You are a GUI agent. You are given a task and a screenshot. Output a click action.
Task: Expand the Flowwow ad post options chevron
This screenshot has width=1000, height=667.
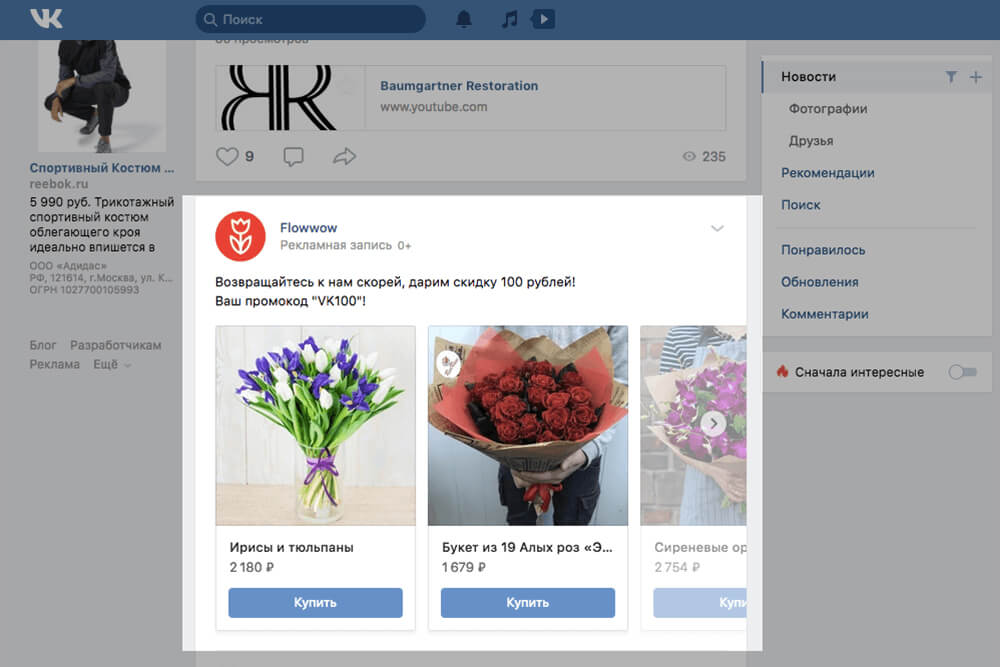coord(717,228)
